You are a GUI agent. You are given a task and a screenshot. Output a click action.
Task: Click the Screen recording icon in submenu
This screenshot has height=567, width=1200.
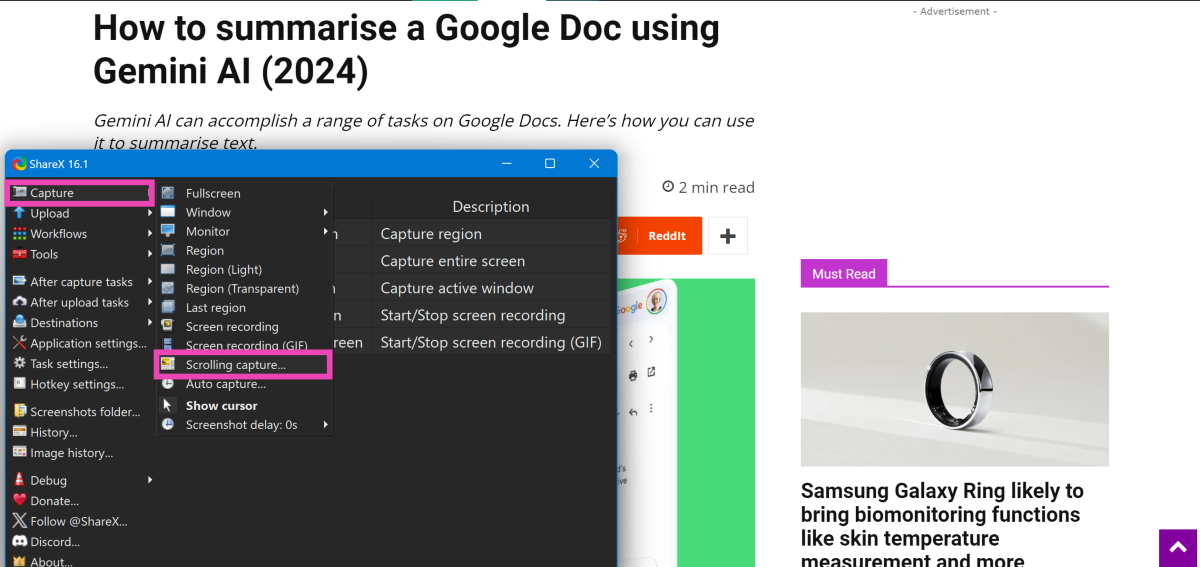(168, 327)
